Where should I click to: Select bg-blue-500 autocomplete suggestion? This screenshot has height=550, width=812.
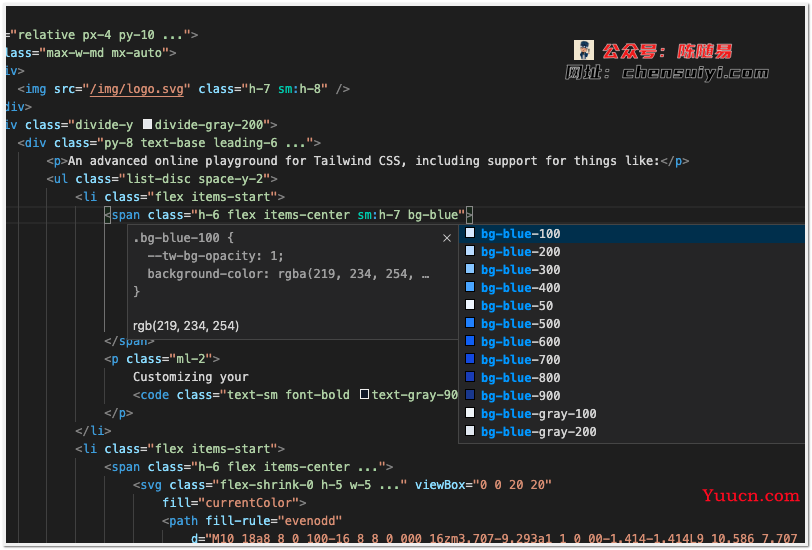[x=631, y=324]
